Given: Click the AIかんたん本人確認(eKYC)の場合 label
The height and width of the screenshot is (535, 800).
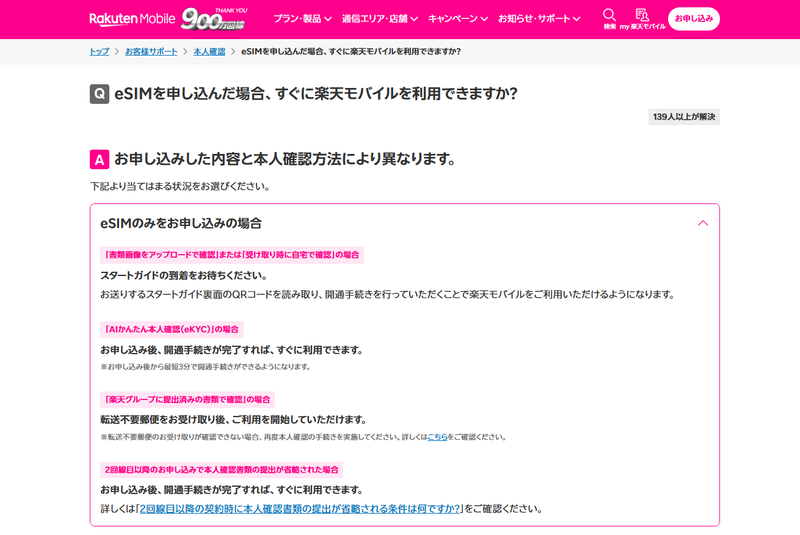Looking at the screenshot, I should 171,329.
